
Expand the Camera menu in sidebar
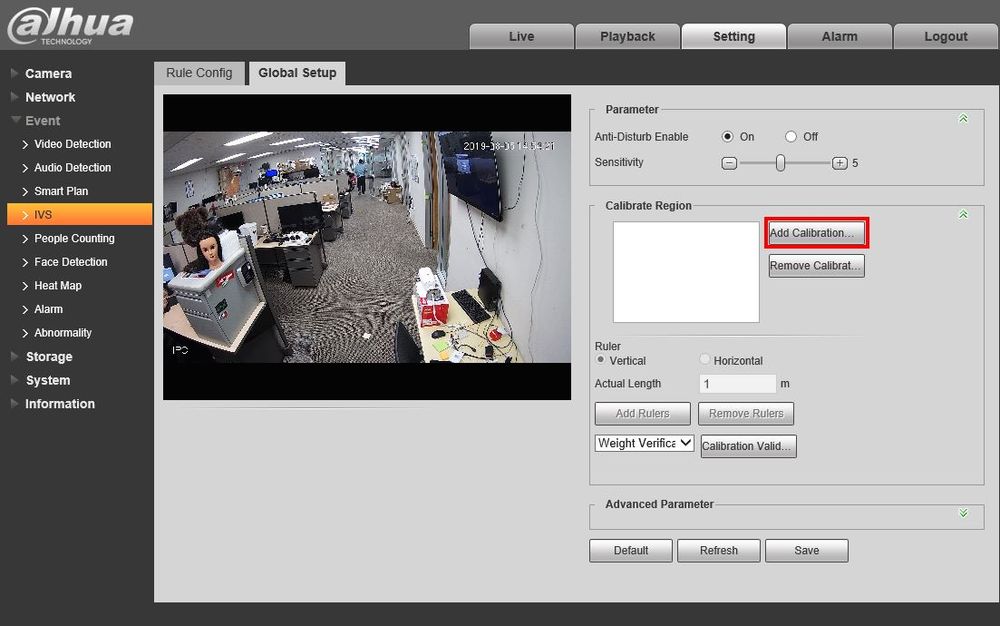[15, 74]
